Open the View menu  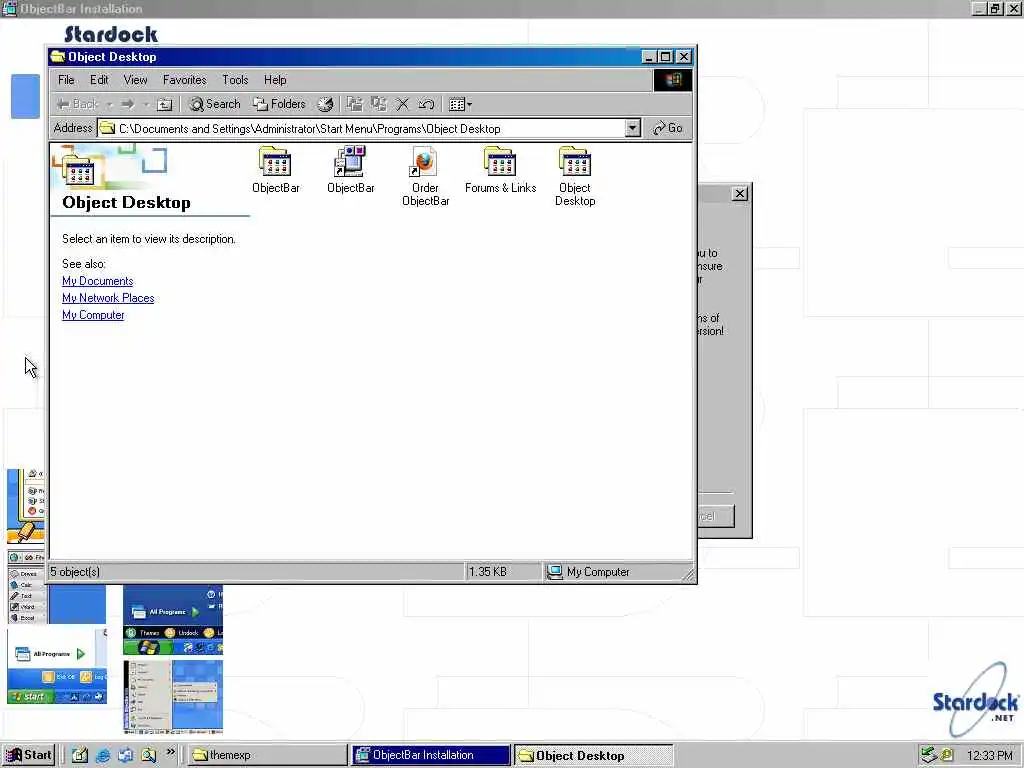[x=135, y=80]
